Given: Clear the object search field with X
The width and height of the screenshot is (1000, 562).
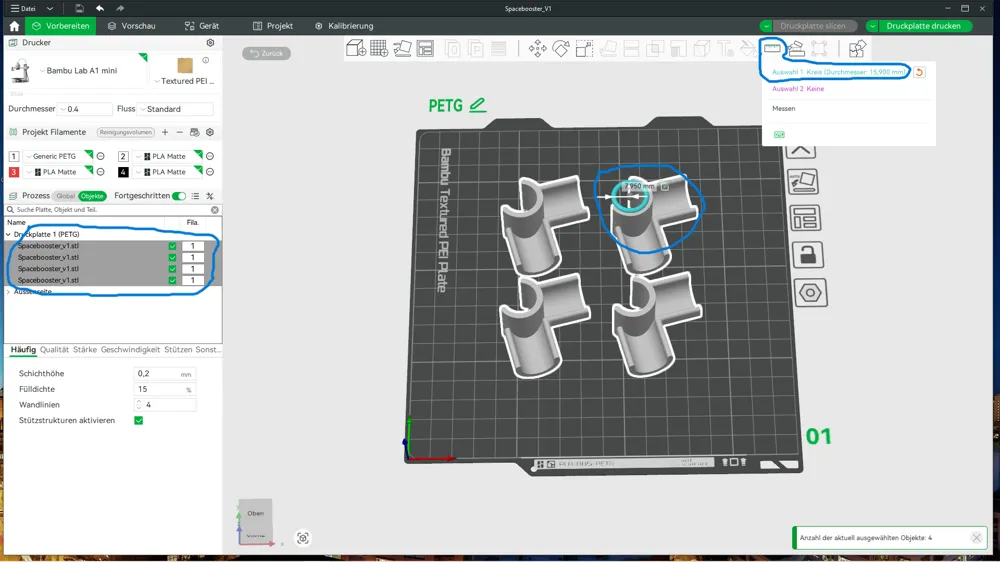Looking at the screenshot, I should point(215,210).
